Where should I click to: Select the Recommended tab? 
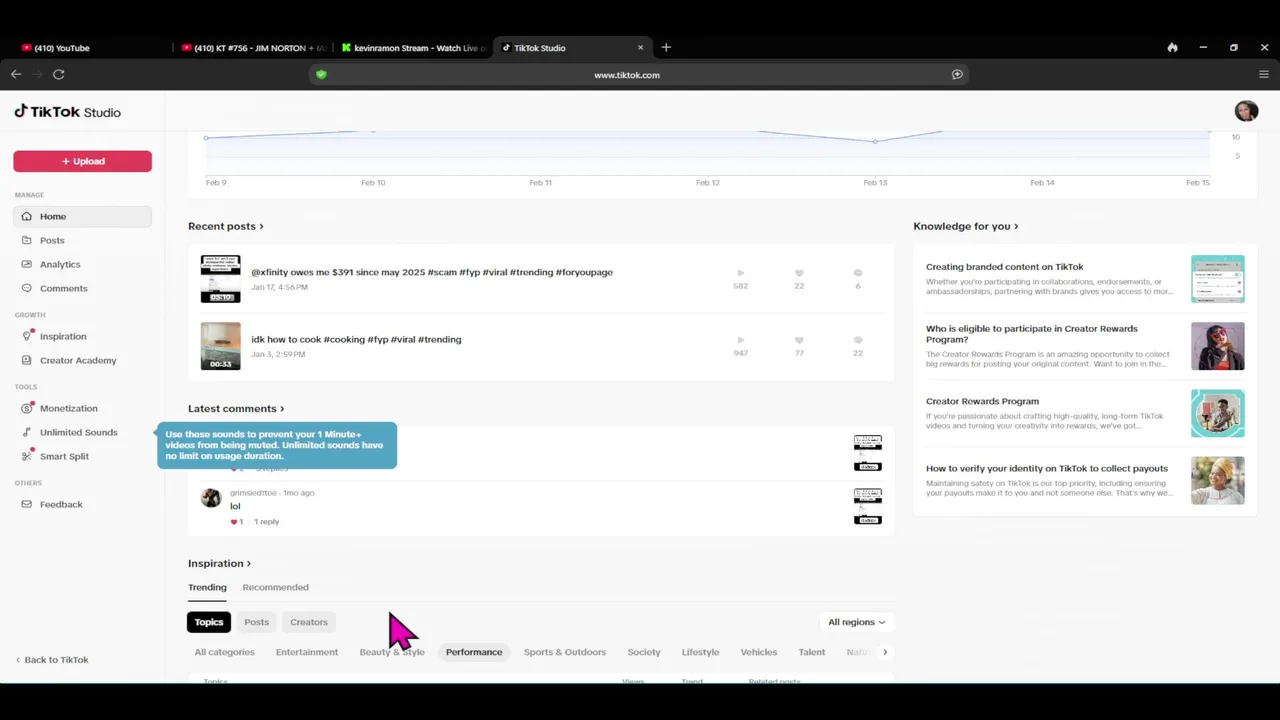click(275, 587)
